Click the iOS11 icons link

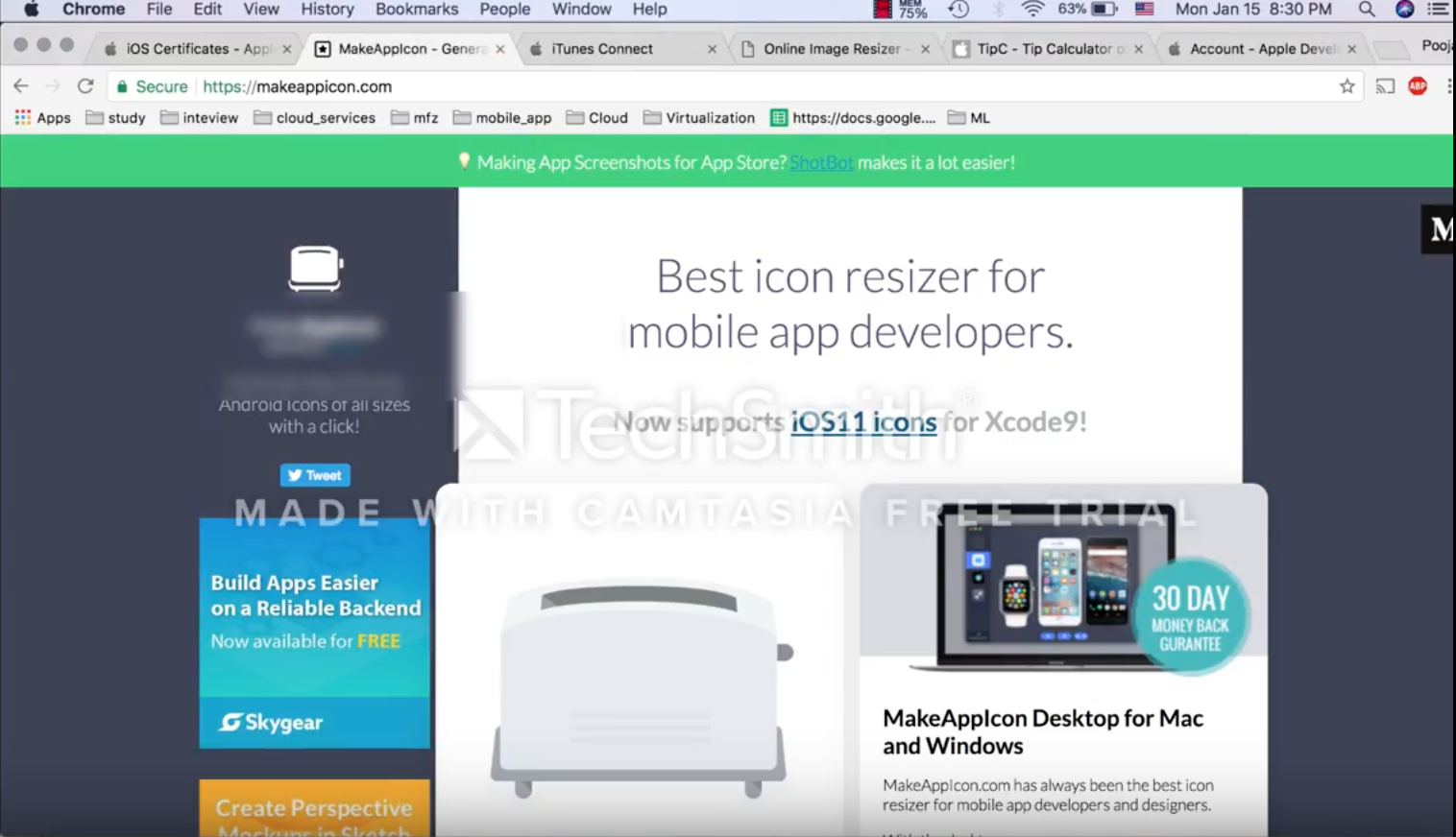pos(863,421)
